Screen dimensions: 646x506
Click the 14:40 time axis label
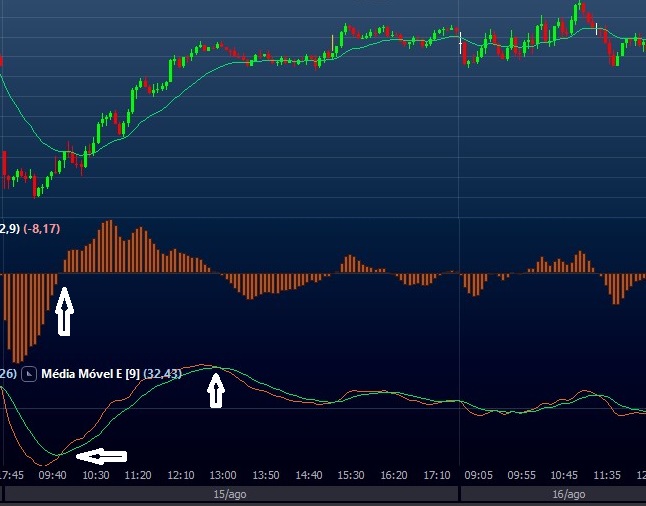(309, 475)
